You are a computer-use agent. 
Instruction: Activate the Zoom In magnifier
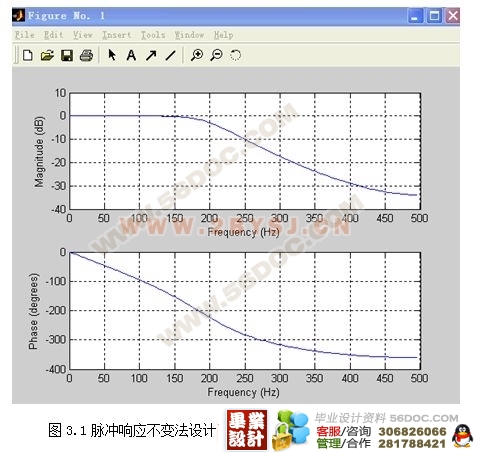tap(197, 55)
